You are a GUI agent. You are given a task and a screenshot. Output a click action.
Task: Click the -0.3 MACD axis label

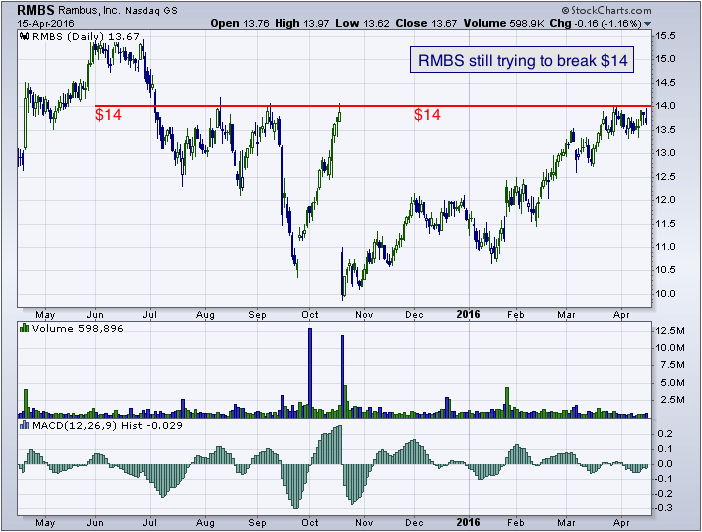663,508
